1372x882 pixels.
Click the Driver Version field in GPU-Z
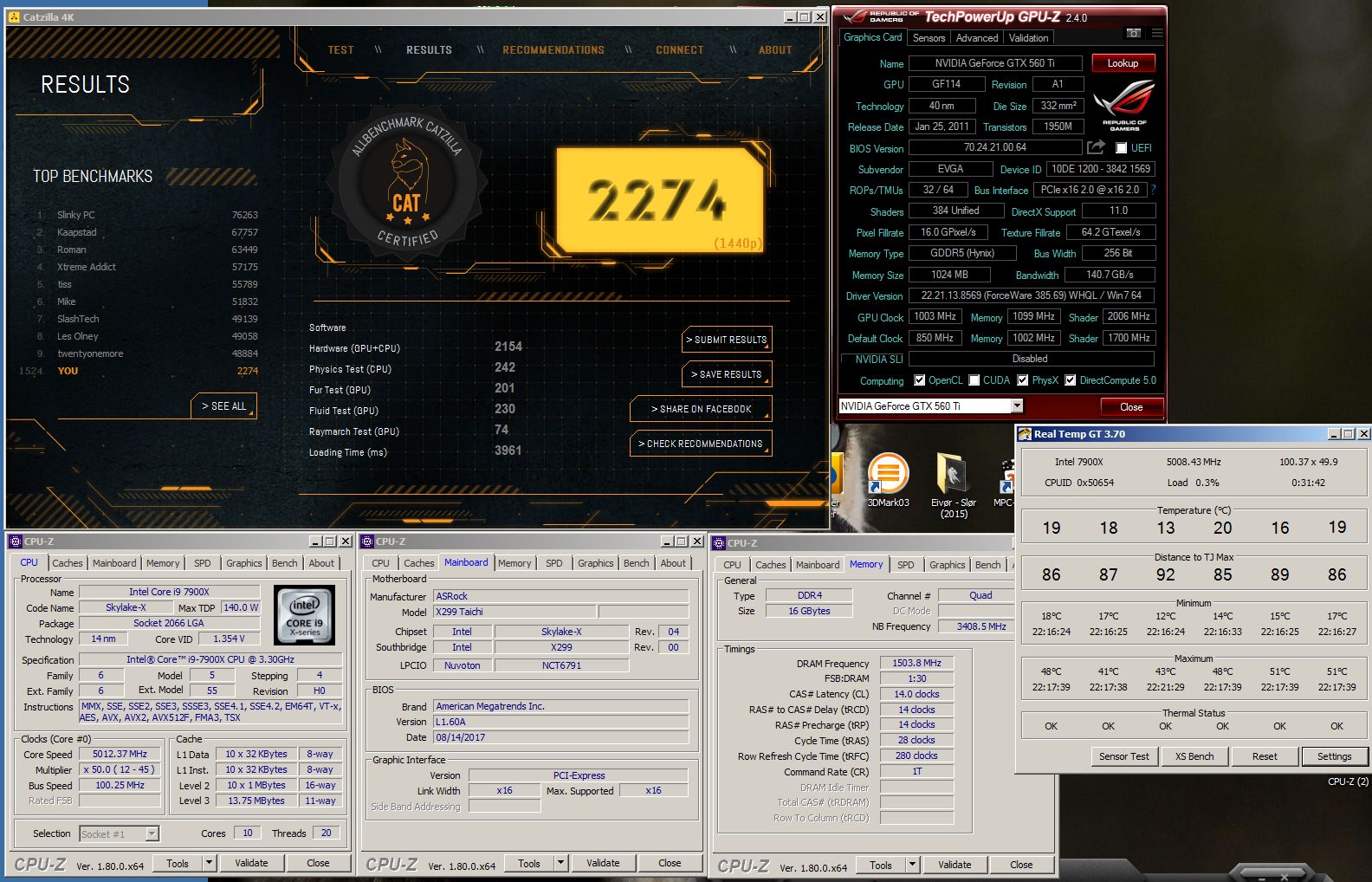pos(1032,295)
